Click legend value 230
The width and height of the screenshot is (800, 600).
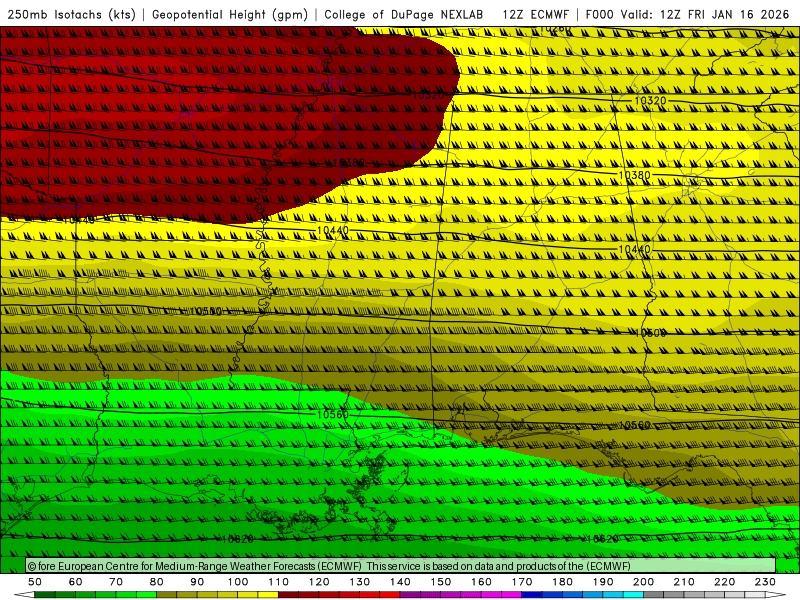coord(765,582)
